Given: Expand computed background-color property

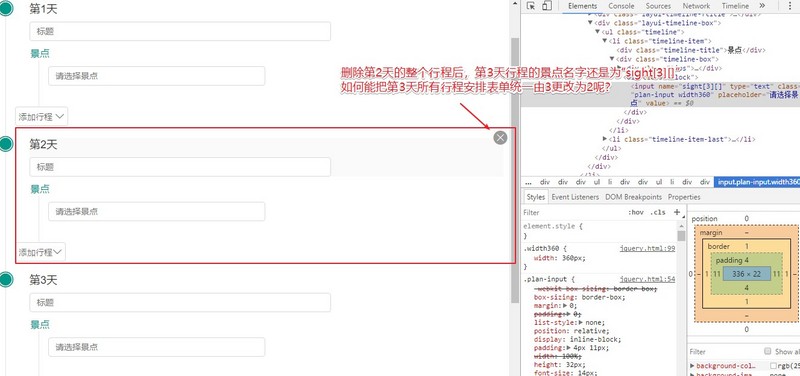Looking at the screenshot, I should [692, 366].
